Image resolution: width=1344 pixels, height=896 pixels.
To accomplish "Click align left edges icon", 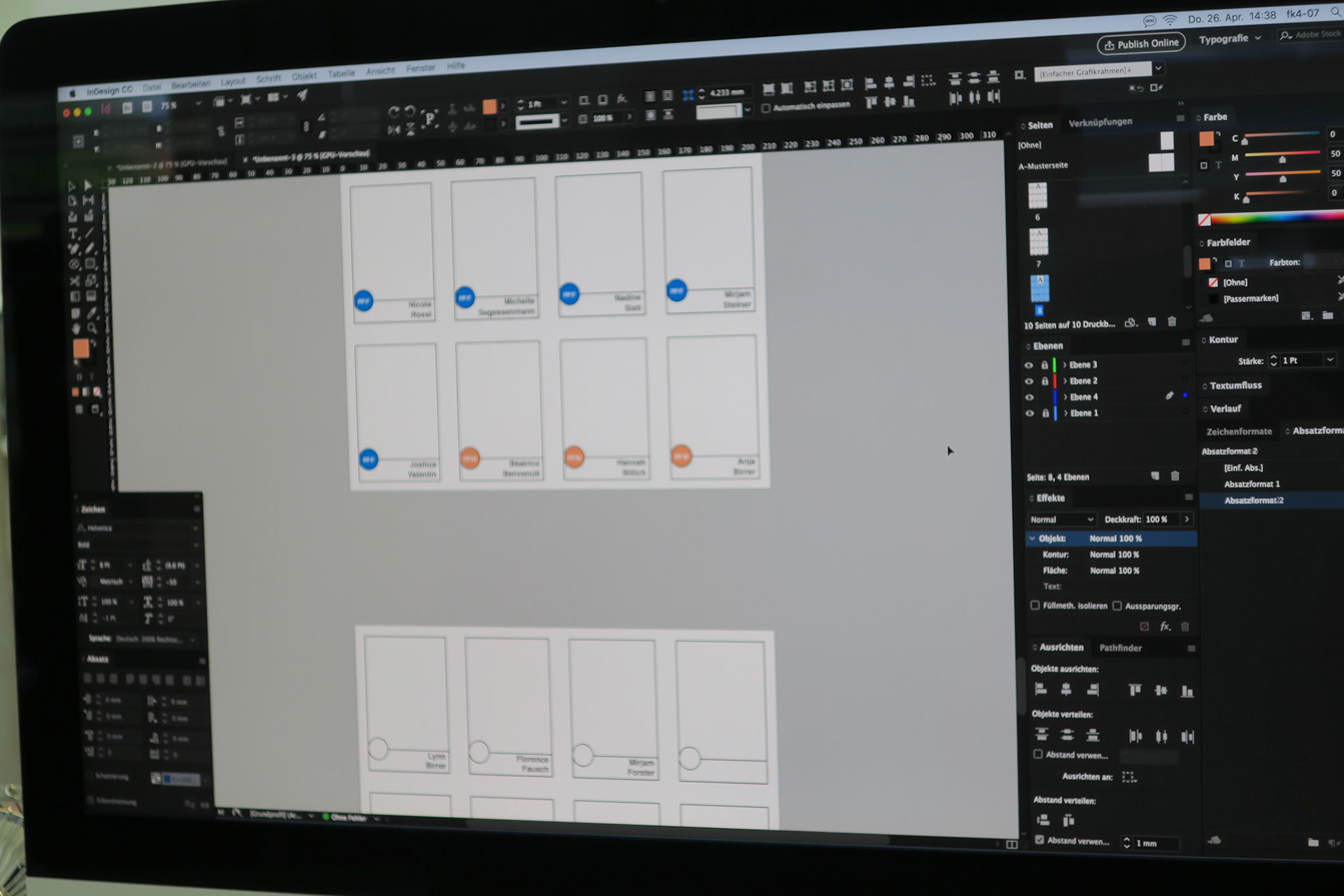I will (x=1041, y=689).
